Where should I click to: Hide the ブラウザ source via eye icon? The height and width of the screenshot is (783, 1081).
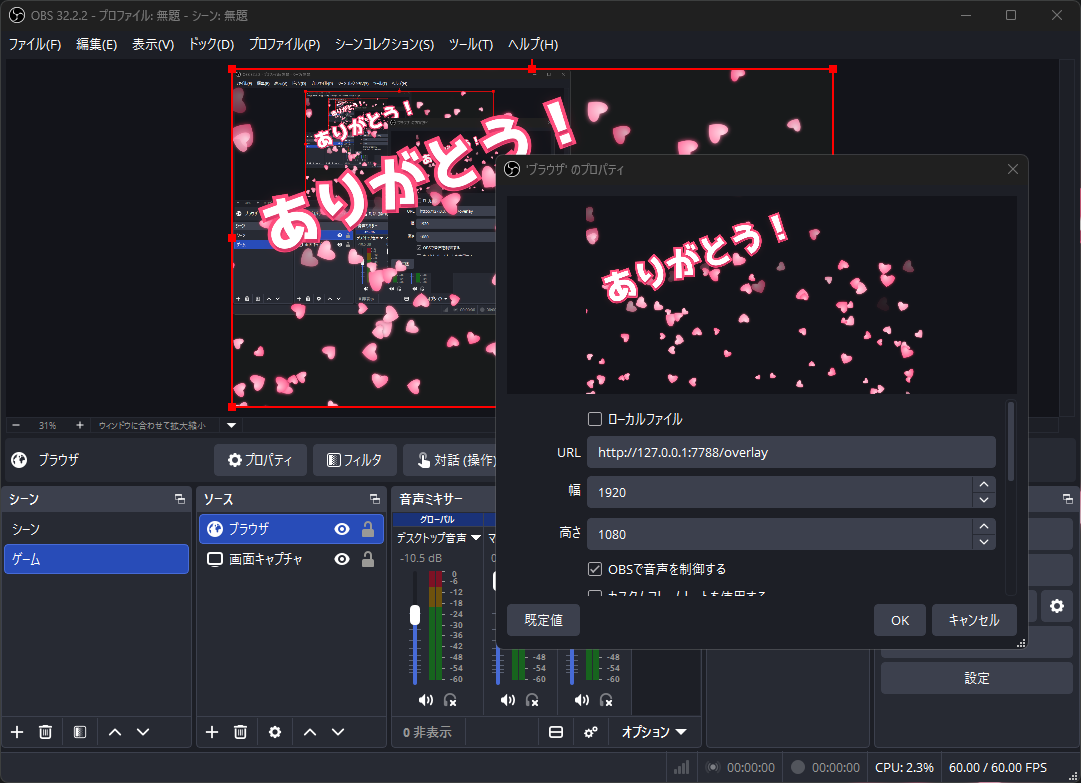coord(342,529)
